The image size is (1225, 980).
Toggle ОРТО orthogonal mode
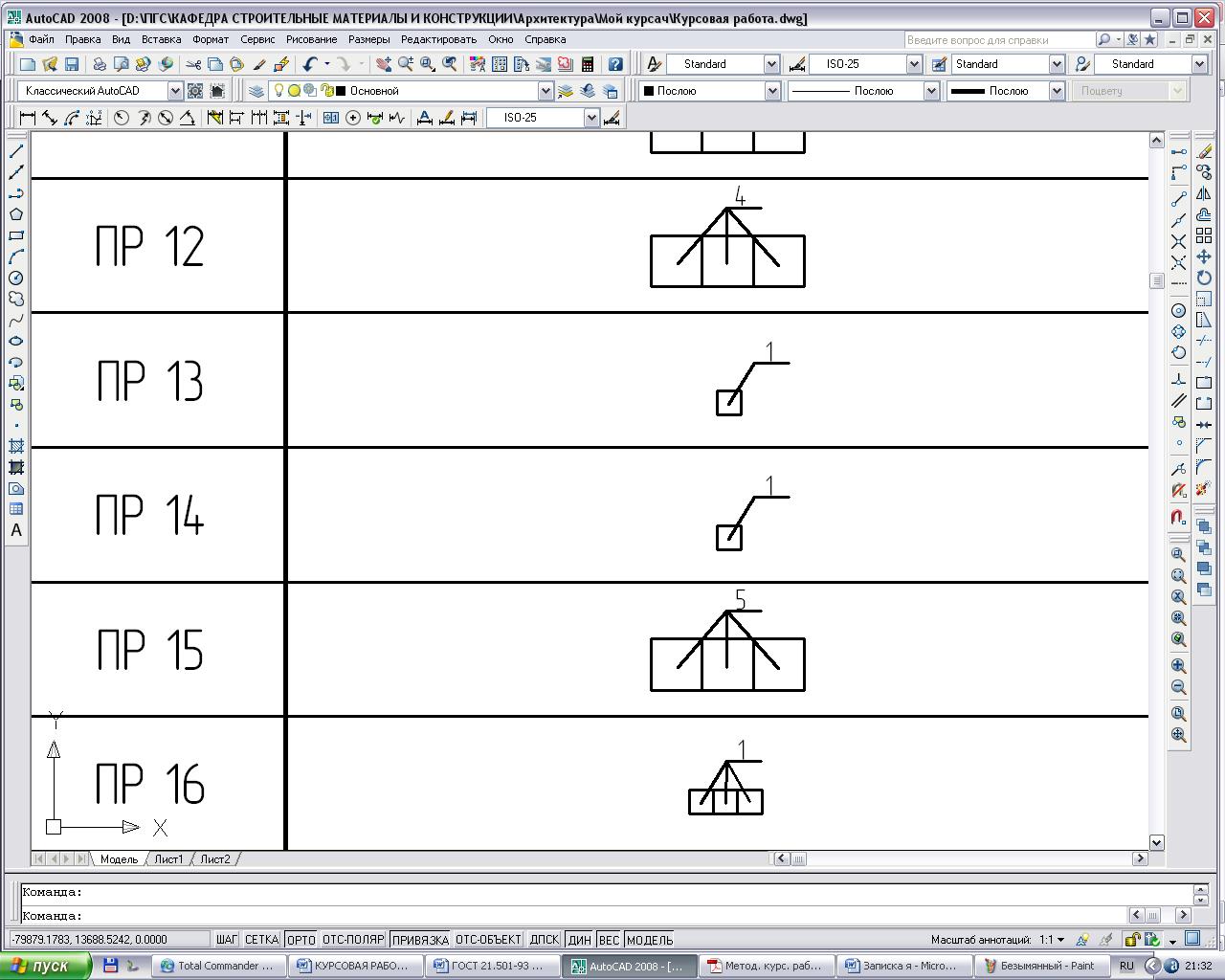point(301,940)
